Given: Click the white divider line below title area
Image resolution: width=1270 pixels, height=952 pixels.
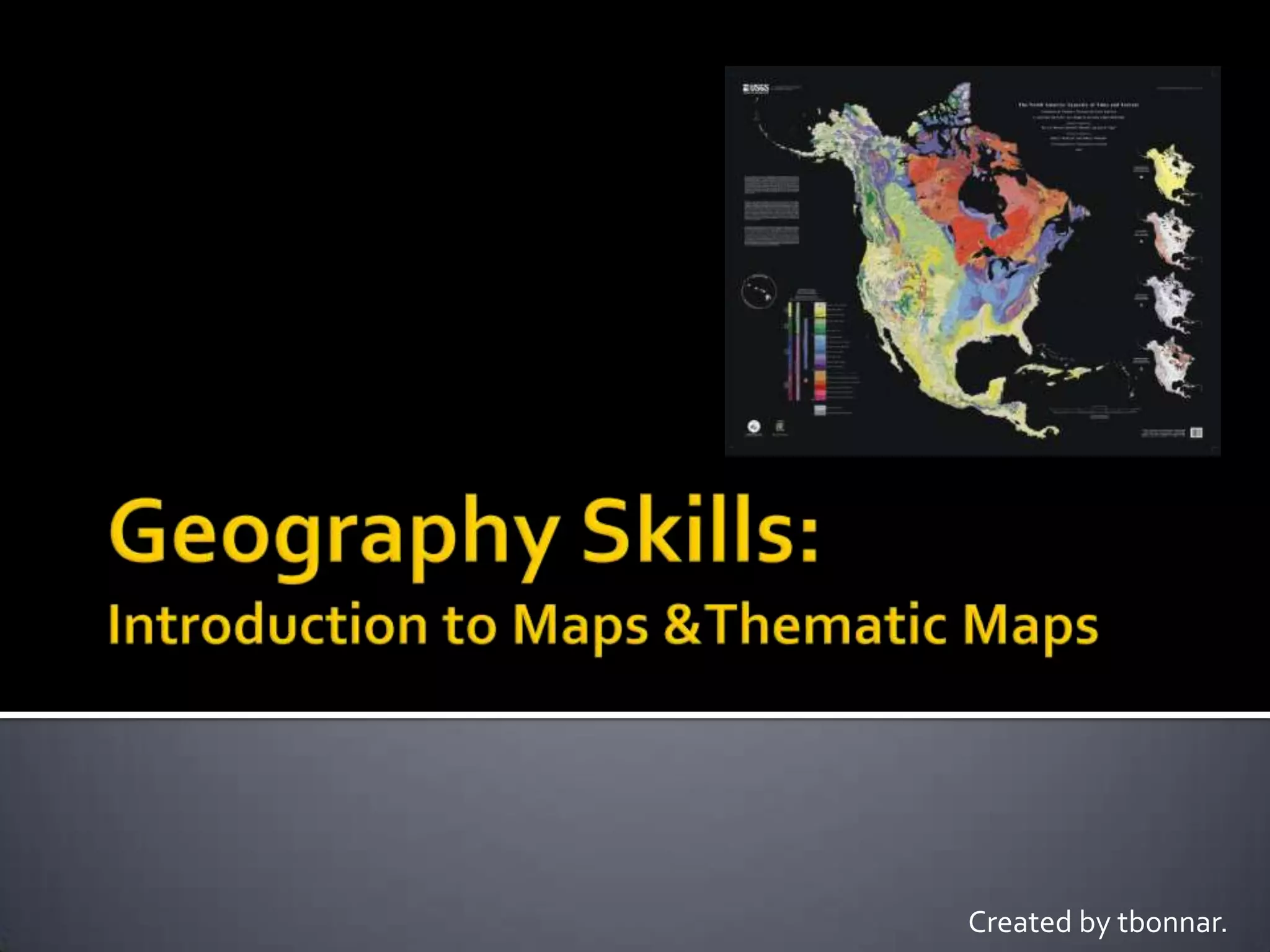Looking at the screenshot, I should point(635,716).
